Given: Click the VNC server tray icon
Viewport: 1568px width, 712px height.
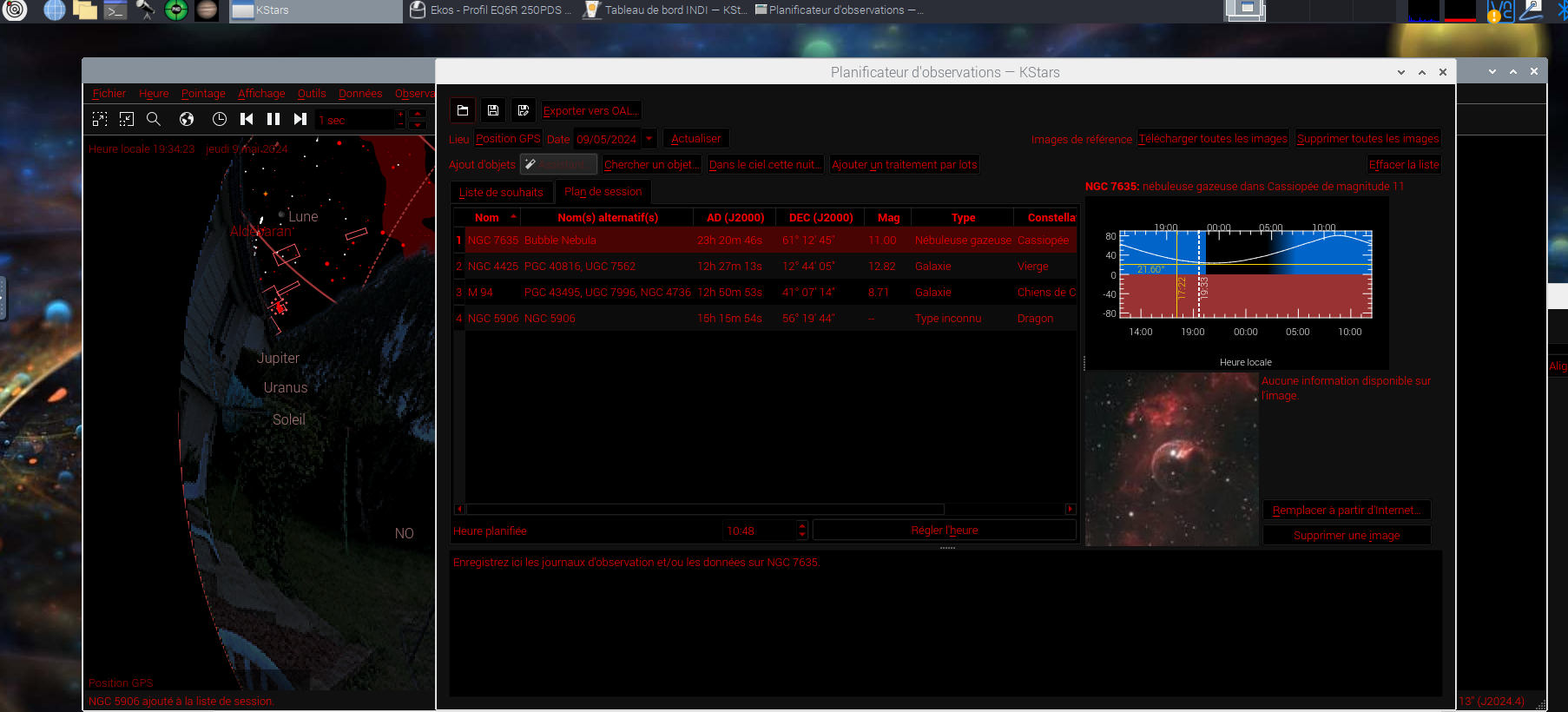Looking at the screenshot, I should click(x=1500, y=10).
